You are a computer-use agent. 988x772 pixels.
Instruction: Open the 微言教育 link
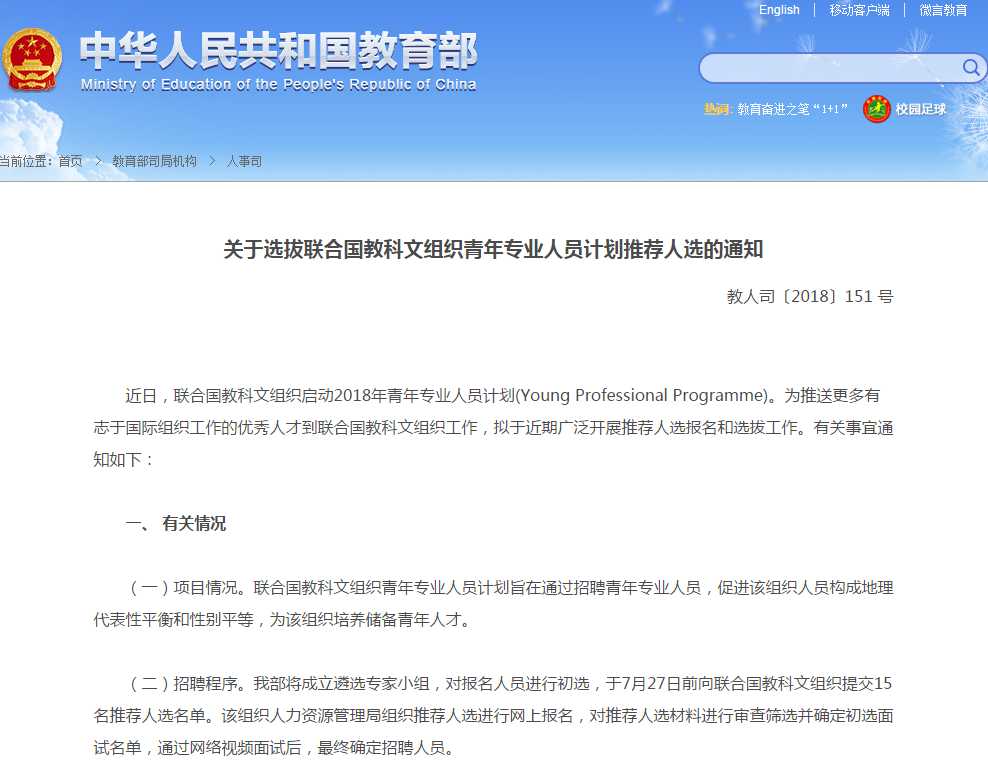coord(943,10)
